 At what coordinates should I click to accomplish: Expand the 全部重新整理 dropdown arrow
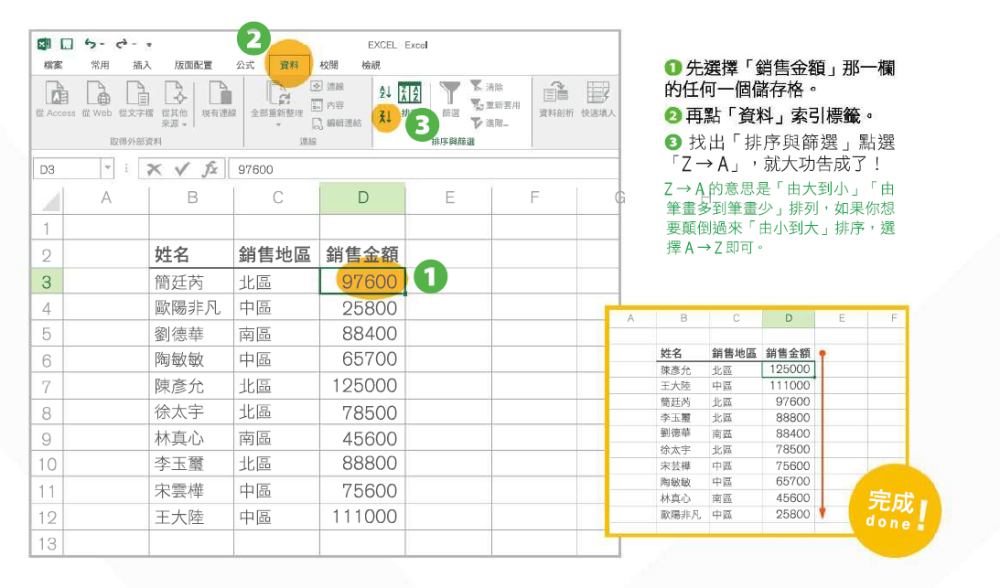pyautogui.click(x=277, y=125)
